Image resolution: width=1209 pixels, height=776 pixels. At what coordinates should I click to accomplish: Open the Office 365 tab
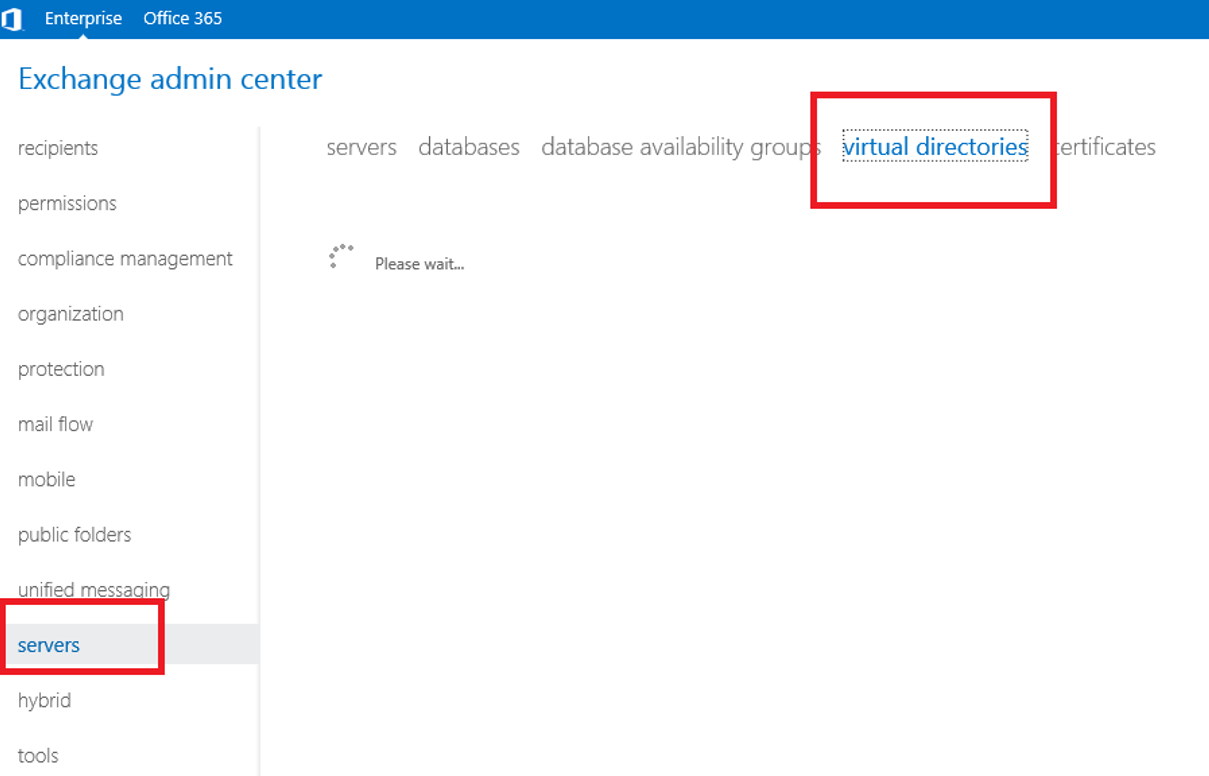click(183, 19)
